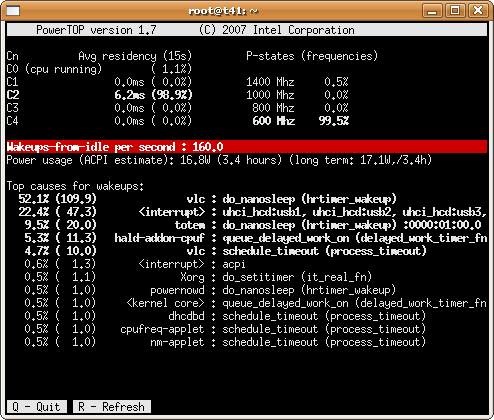
Task: Click the R - Refresh option
Action: click(112, 407)
